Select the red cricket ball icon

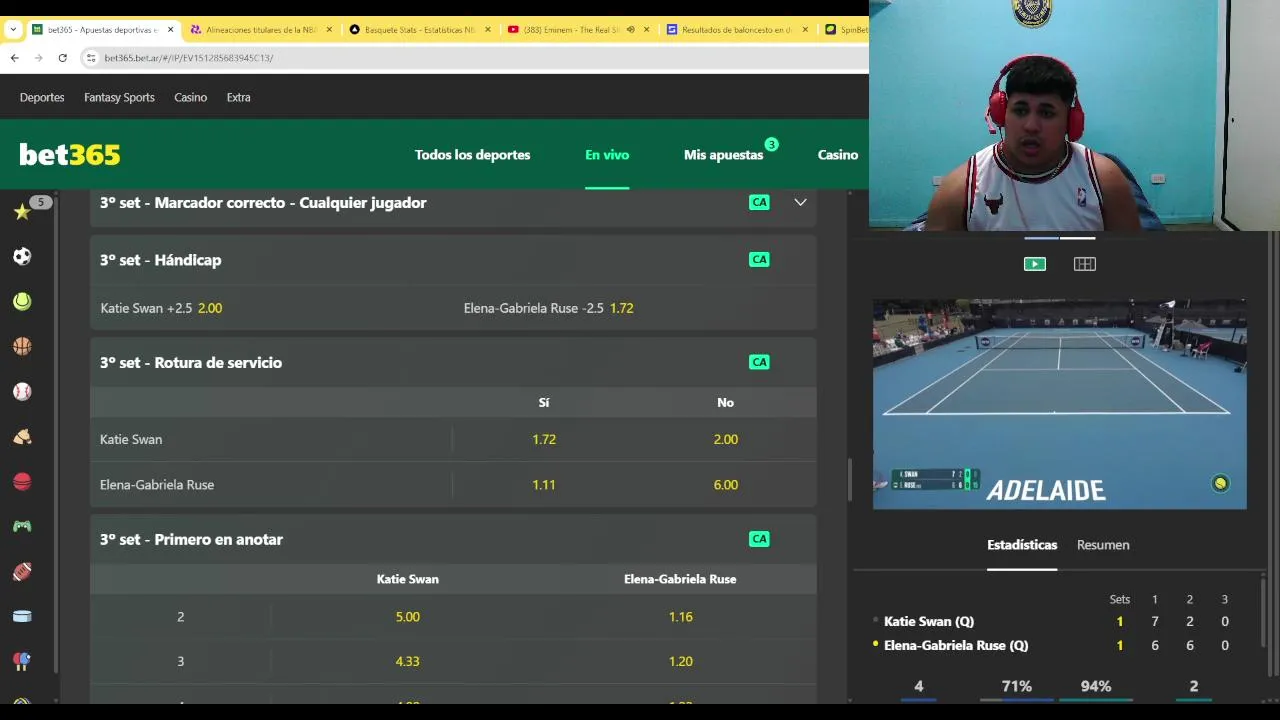tap(22, 481)
